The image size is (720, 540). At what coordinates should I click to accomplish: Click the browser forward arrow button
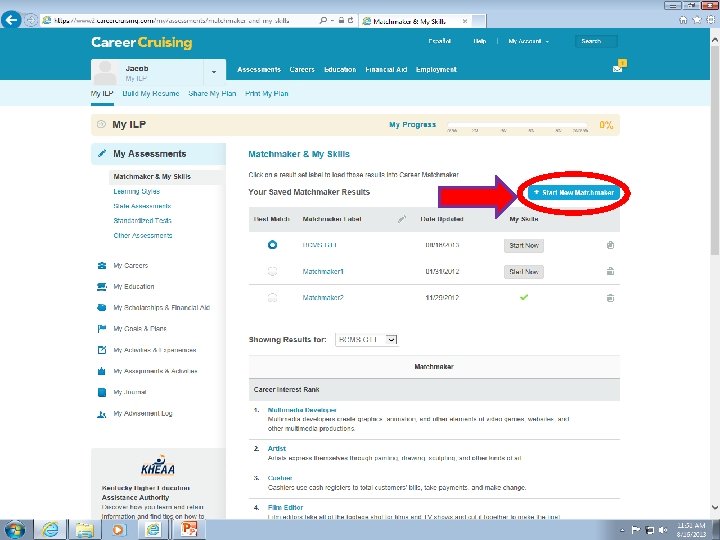(x=30, y=20)
